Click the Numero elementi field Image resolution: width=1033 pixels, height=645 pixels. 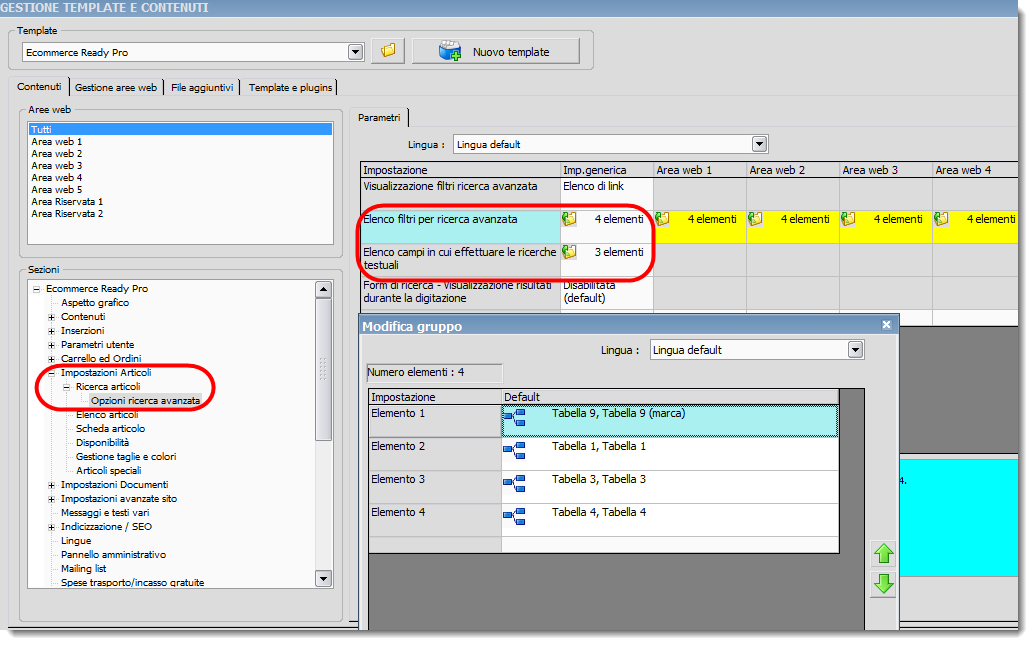point(434,372)
